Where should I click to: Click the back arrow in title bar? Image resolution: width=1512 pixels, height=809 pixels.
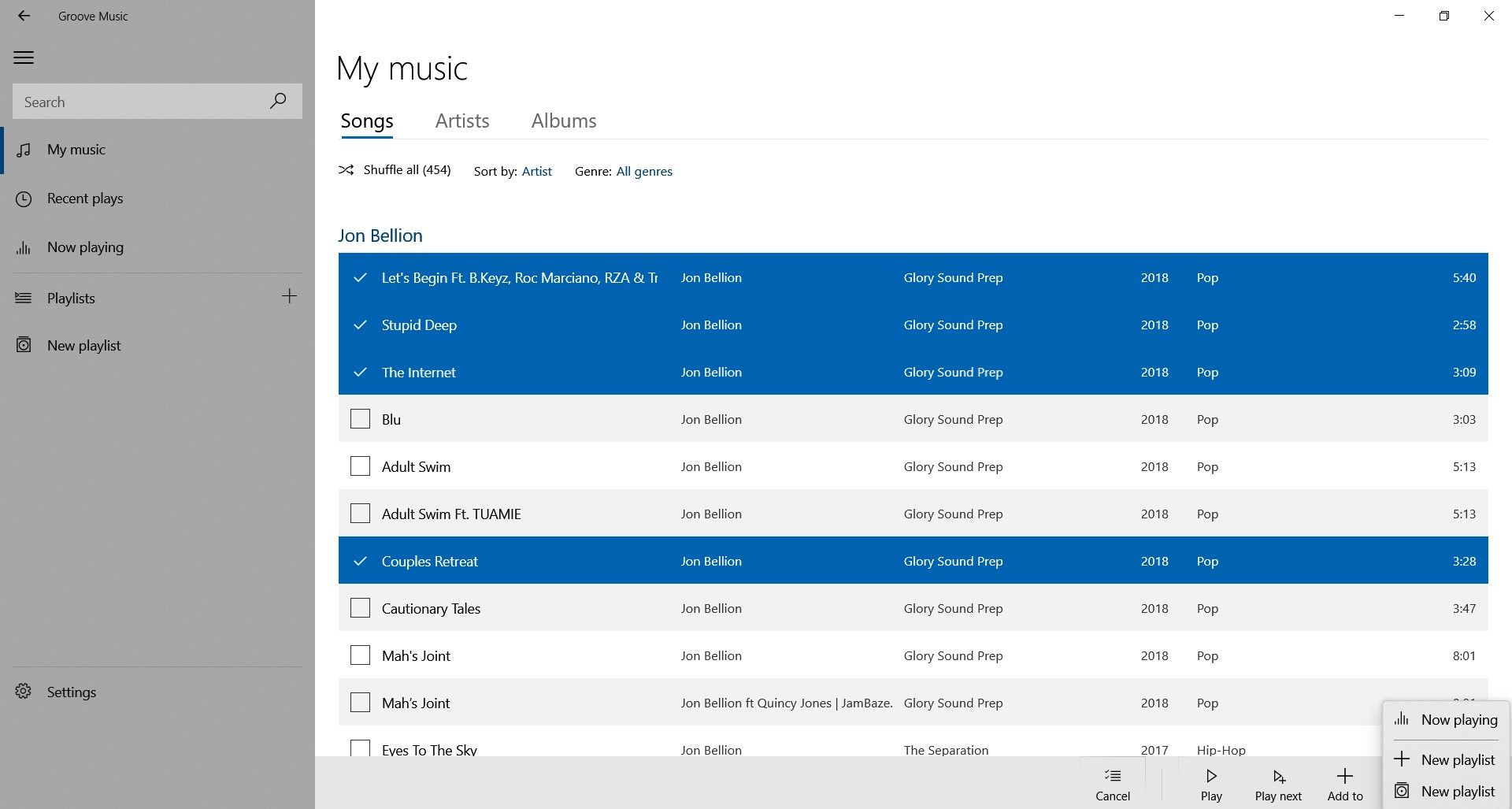point(24,16)
